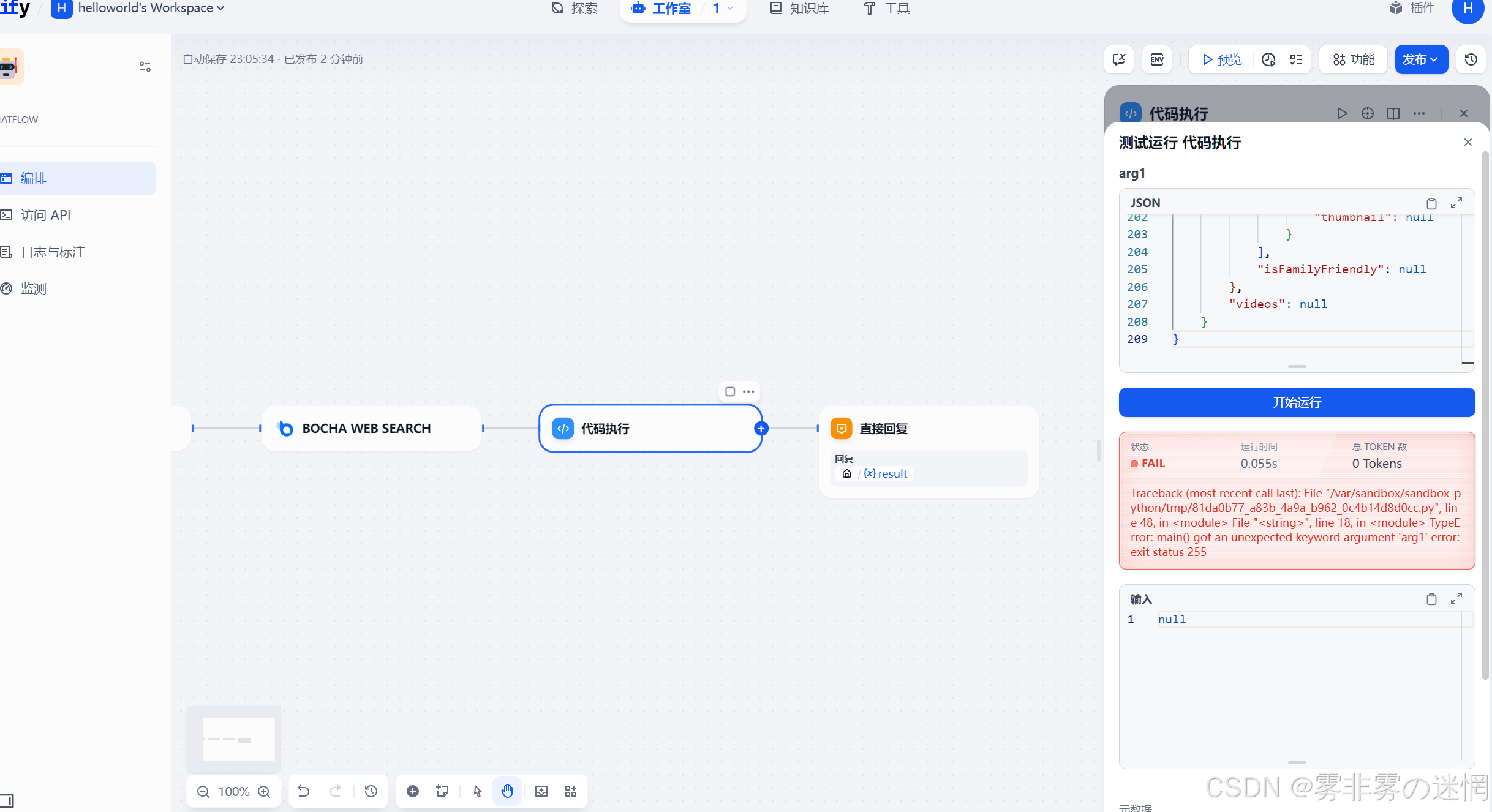
Task: Add a note to the canvas
Action: coord(443,791)
